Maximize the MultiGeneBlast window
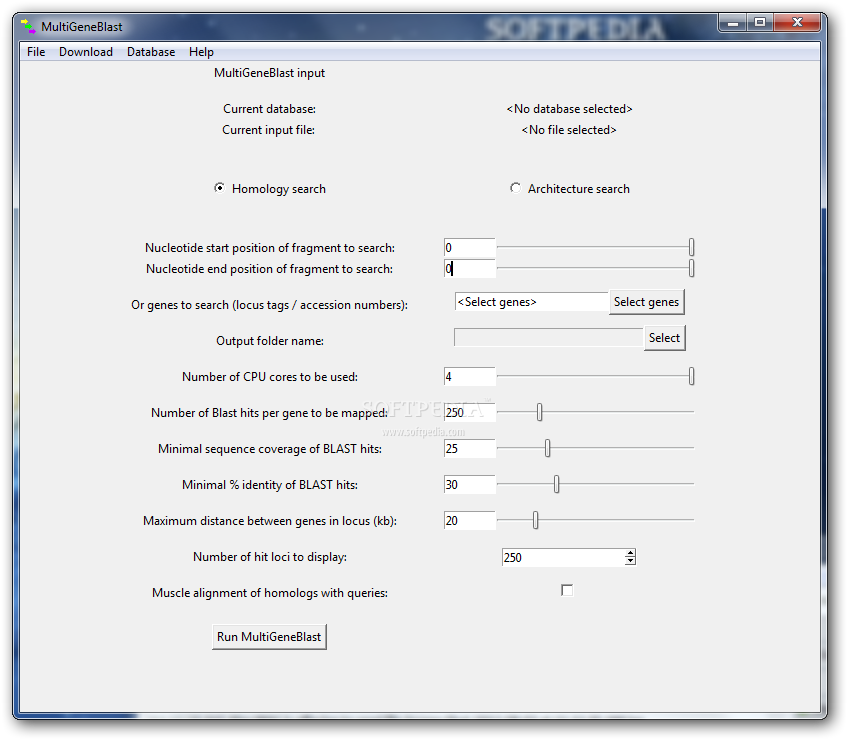Viewport: 848px width, 740px height. click(x=760, y=23)
